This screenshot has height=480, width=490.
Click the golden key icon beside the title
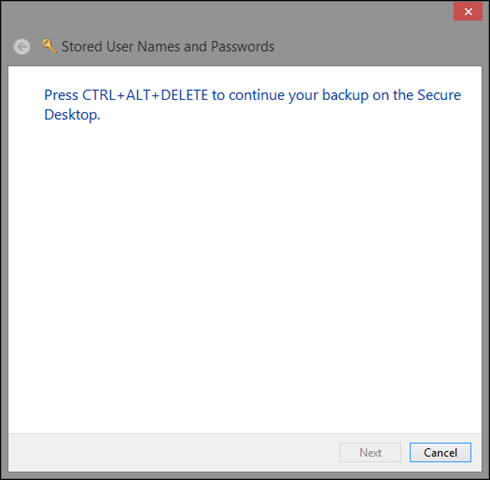point(49,46)
